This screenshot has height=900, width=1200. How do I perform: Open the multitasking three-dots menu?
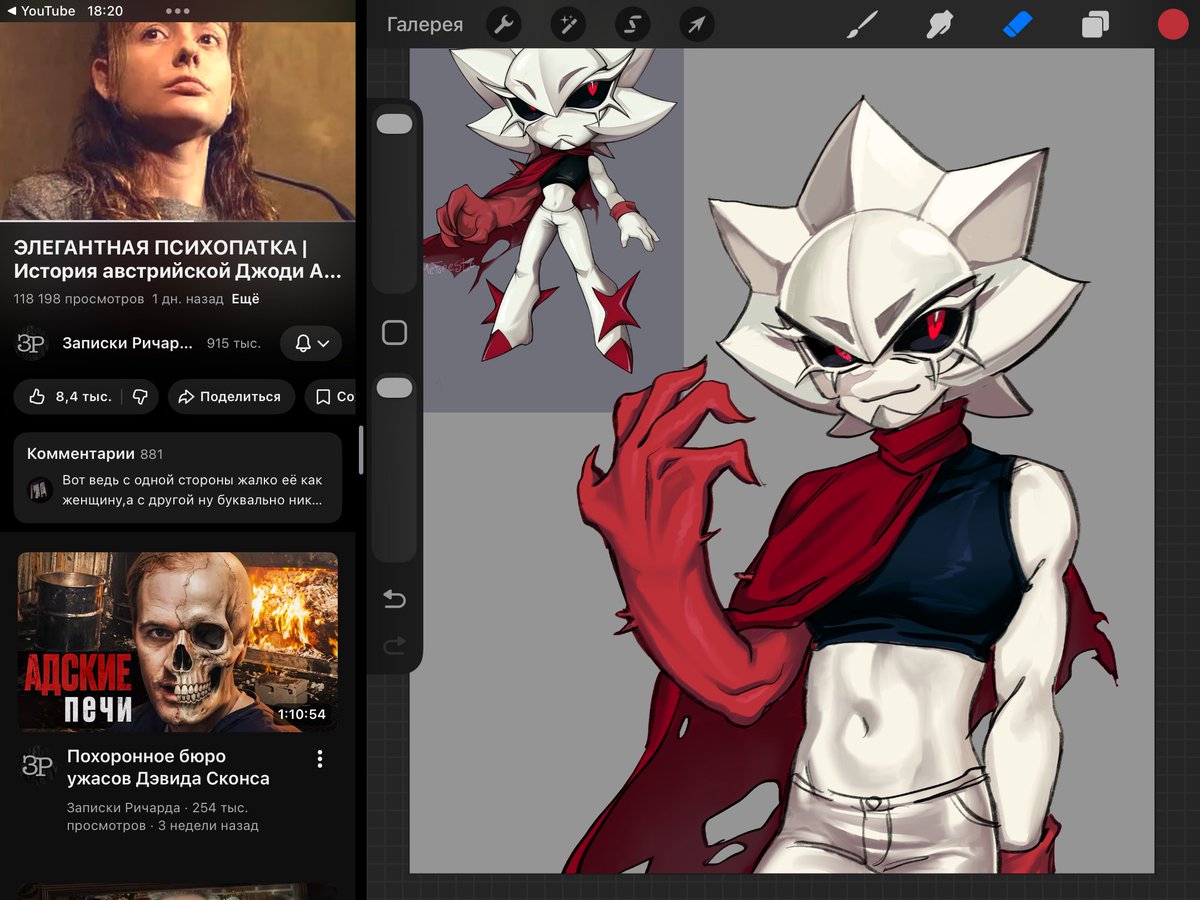point(178,11)
